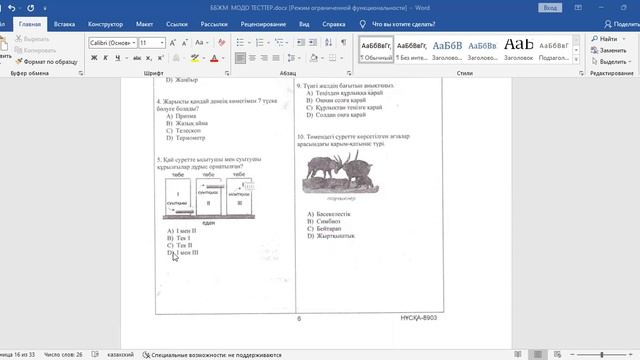Open the font size 11 dropdown
The width and height of the screenshot is (640, 360).
point(162,42)
